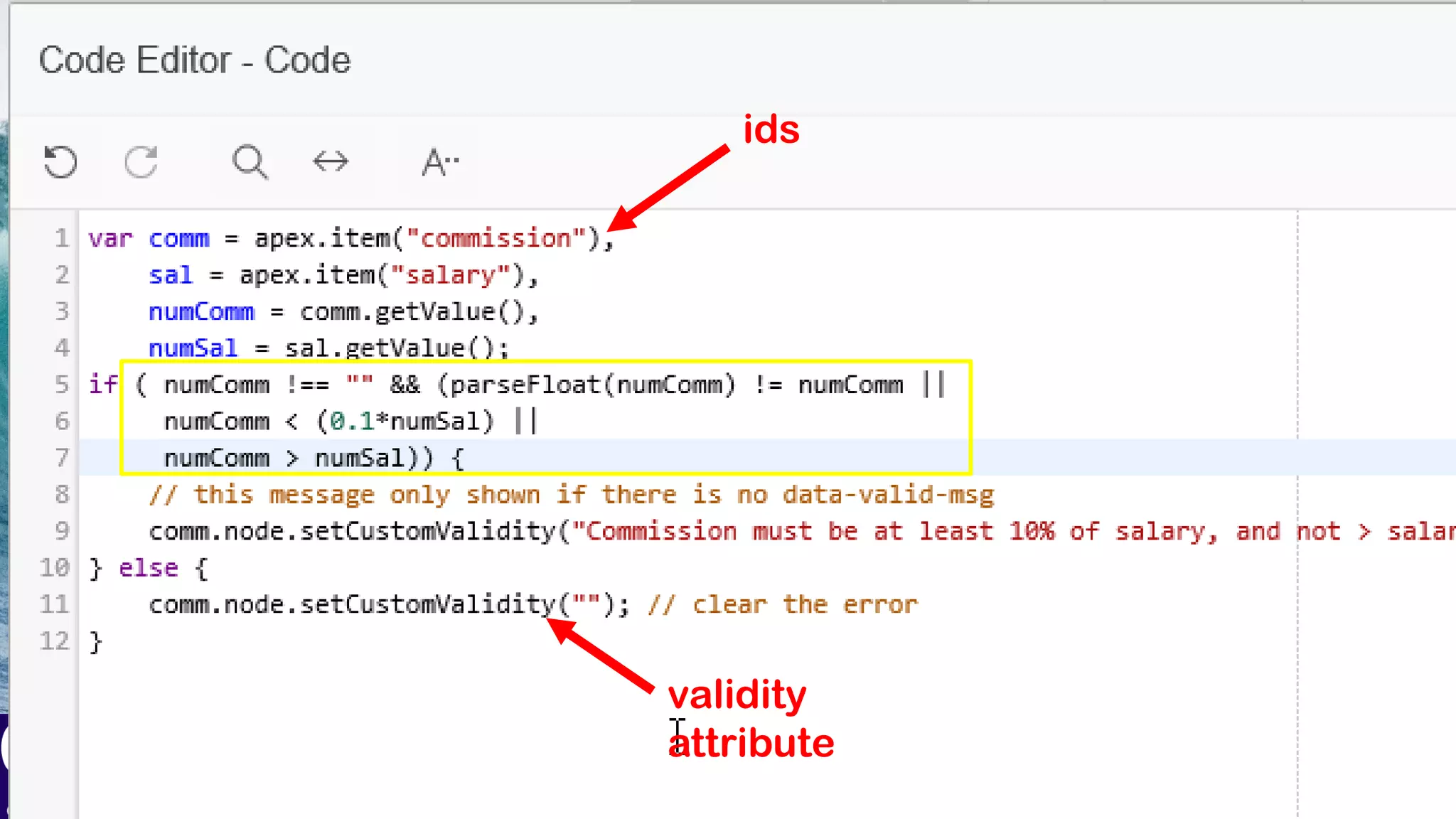
Task: Click the numComm variable declaration on line 3
Action: pyautogui.click(x=201, y=312)
